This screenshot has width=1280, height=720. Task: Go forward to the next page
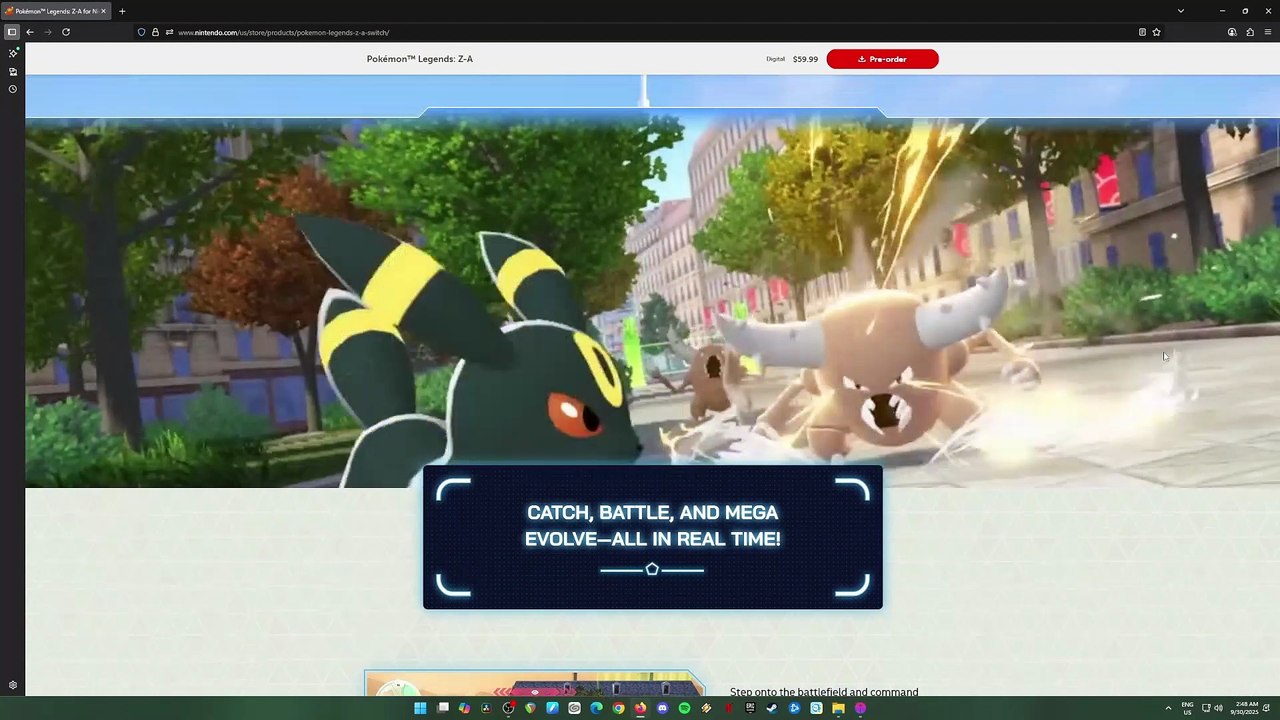(47, 32)
